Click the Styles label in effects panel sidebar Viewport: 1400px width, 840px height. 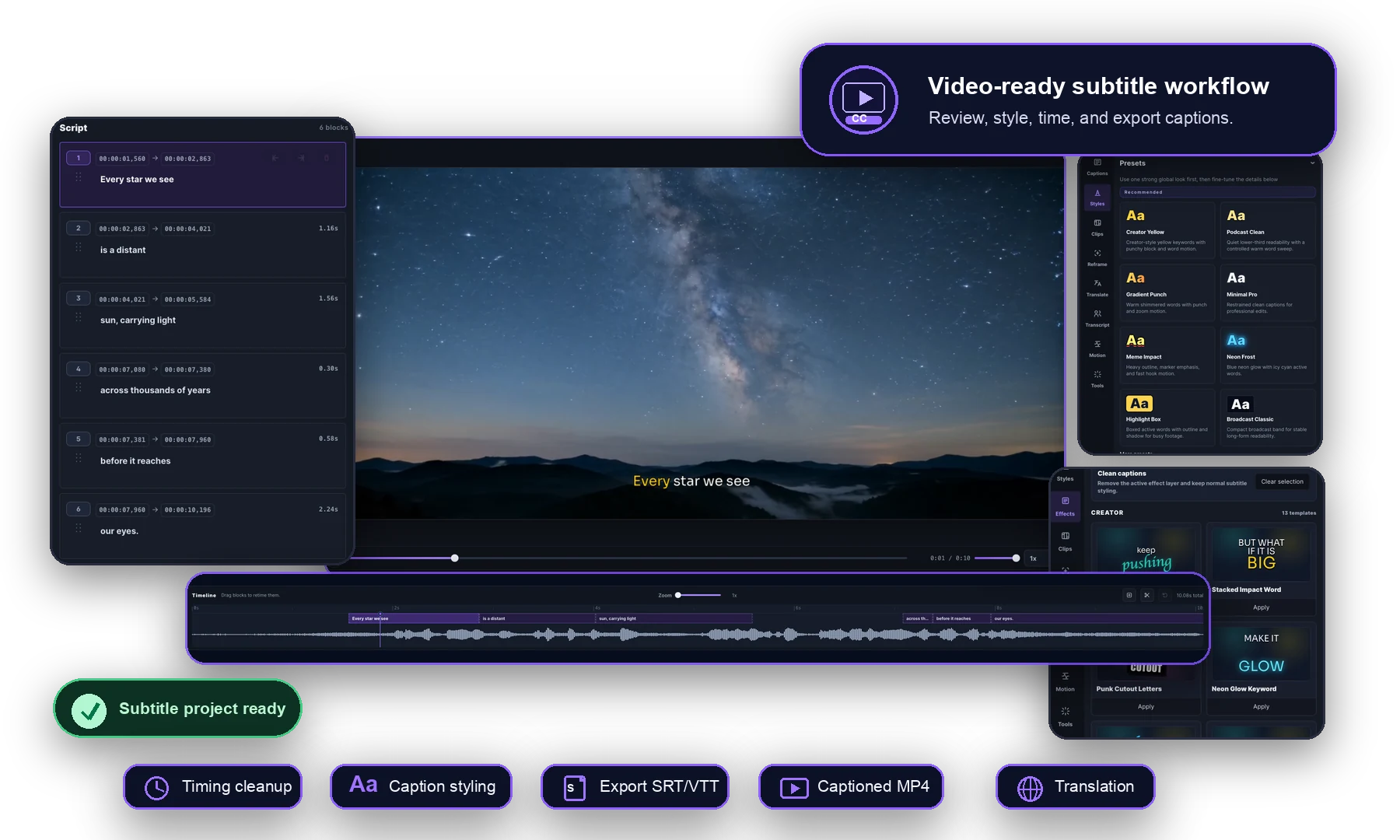click(x=1065, y=479)
